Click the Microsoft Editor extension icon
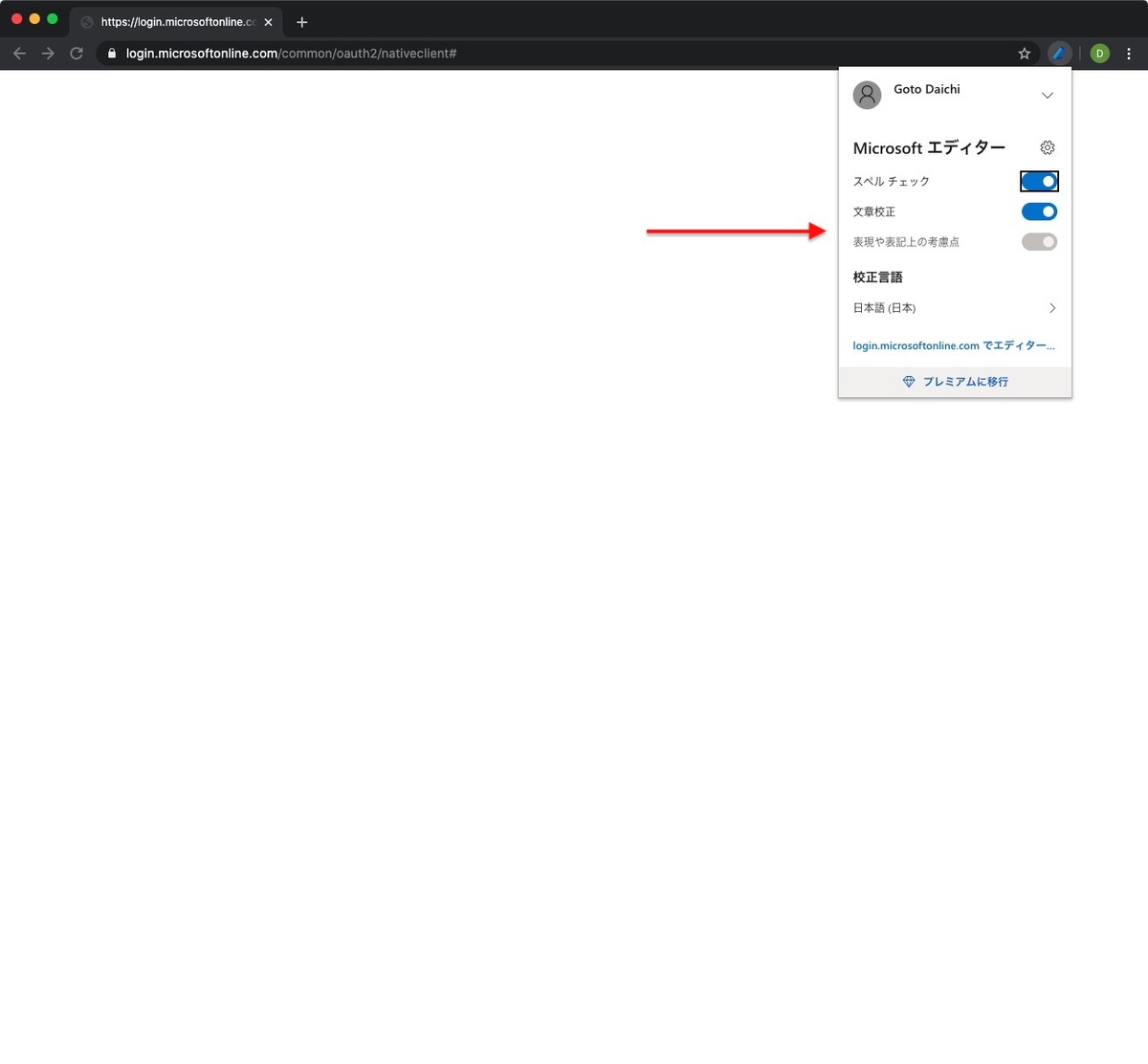 [x=1059, y=54]
